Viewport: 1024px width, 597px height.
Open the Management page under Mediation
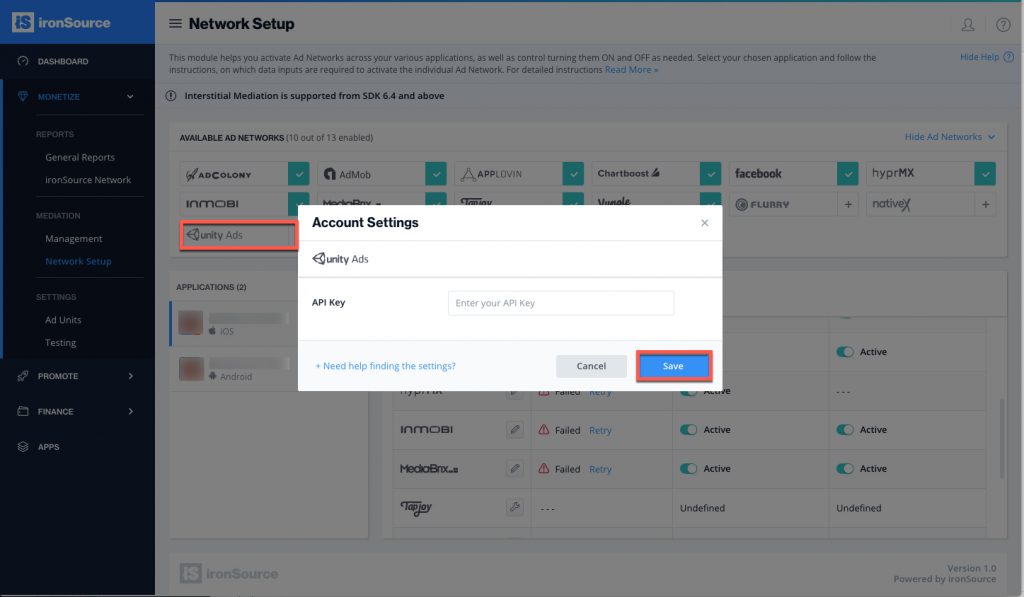pyautogui.click(x=75, y=238)
